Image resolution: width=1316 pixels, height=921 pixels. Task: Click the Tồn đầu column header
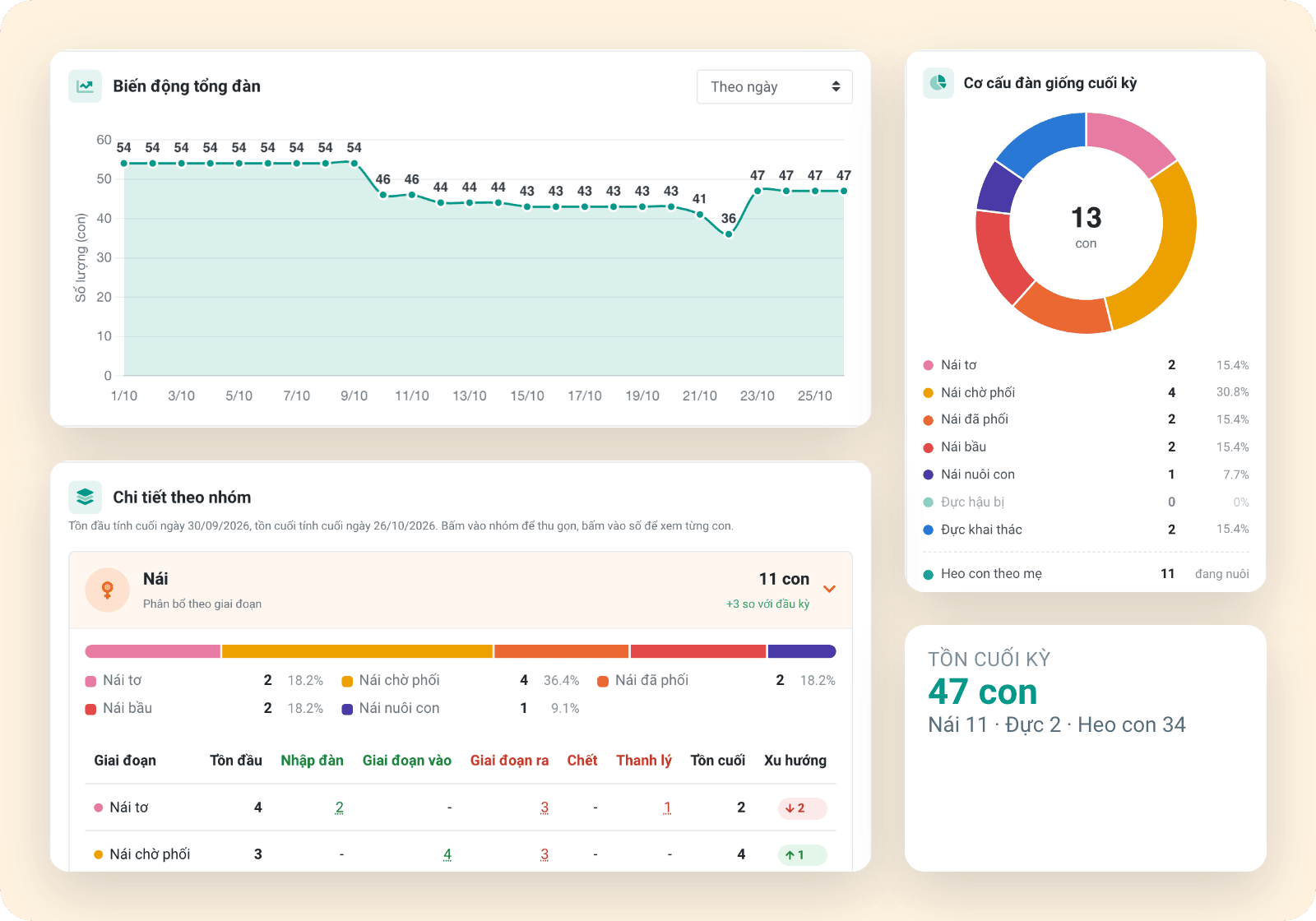236,761
